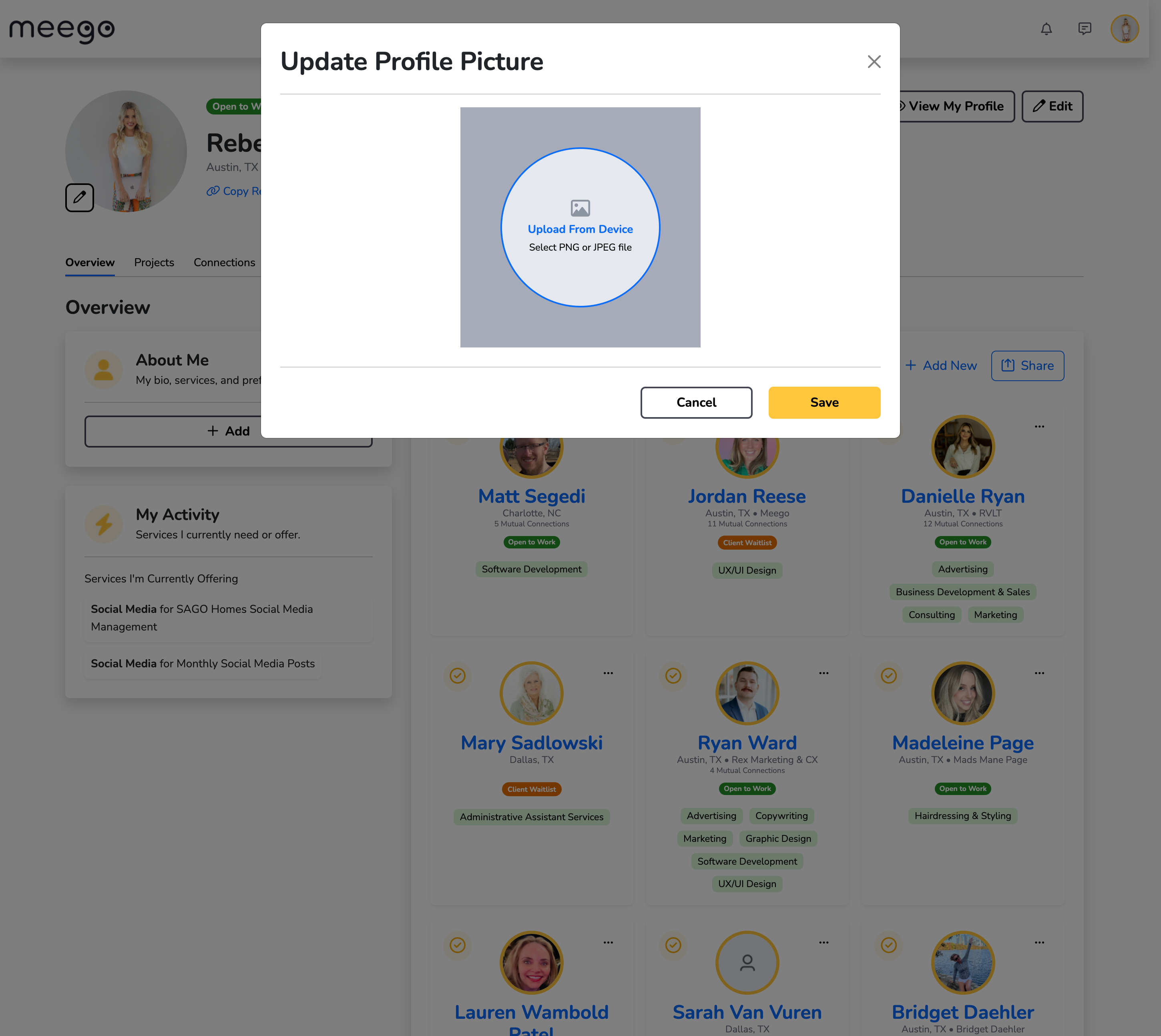Switch to the Connections tab
This screenshot has width=1161, height=1036.
tap(224, 263)
